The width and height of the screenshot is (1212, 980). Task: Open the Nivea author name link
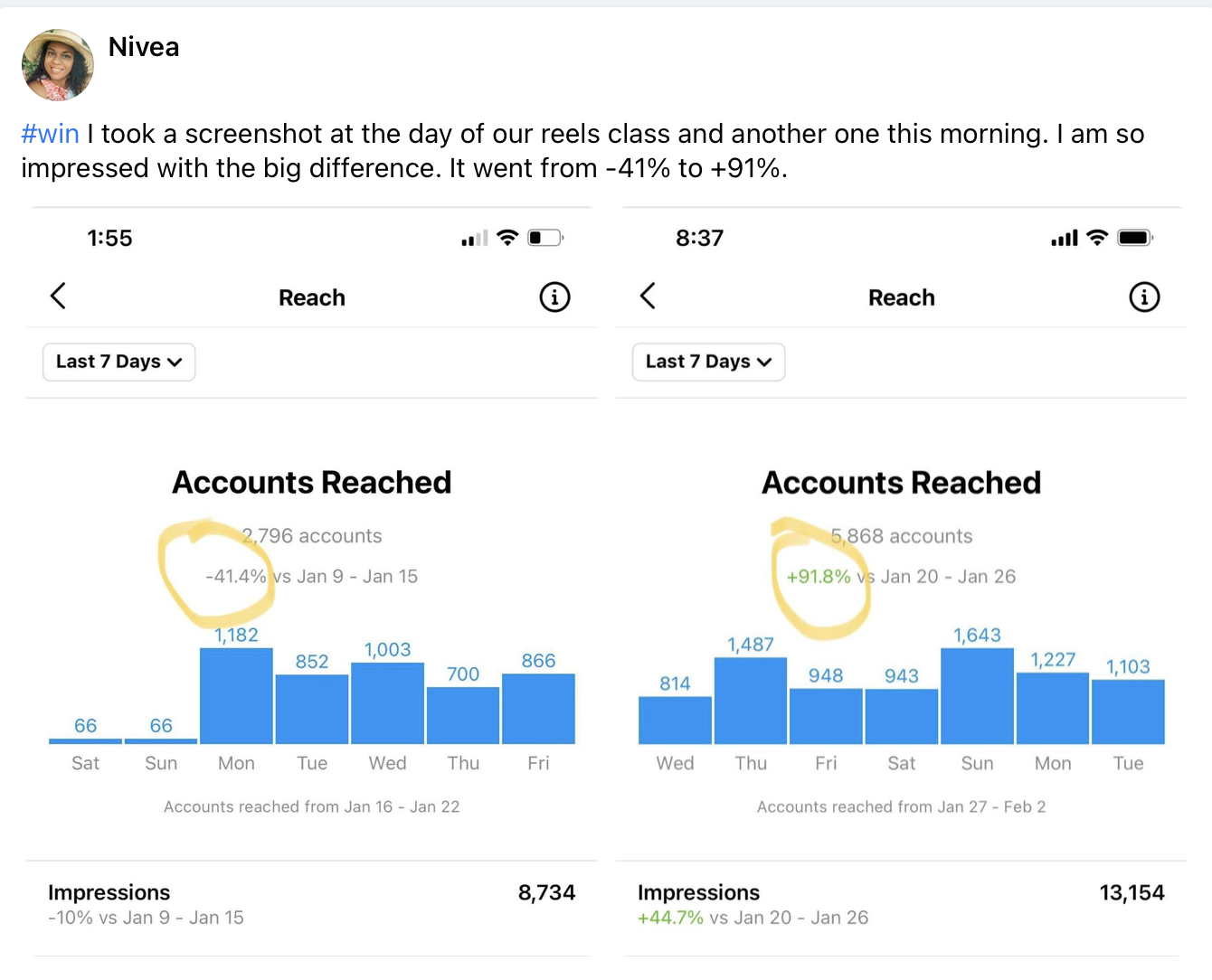(144, 47)
